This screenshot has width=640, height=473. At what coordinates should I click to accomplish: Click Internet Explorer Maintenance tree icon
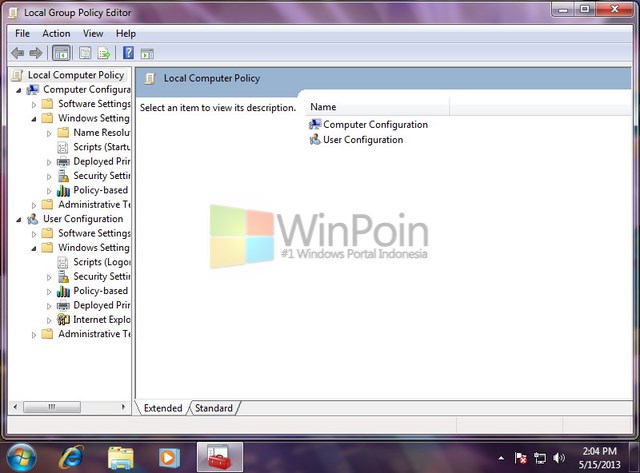63,320
